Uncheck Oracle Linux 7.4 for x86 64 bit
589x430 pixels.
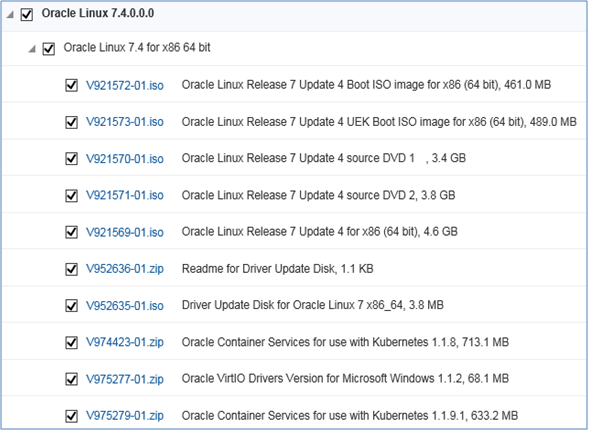point(49,49)
